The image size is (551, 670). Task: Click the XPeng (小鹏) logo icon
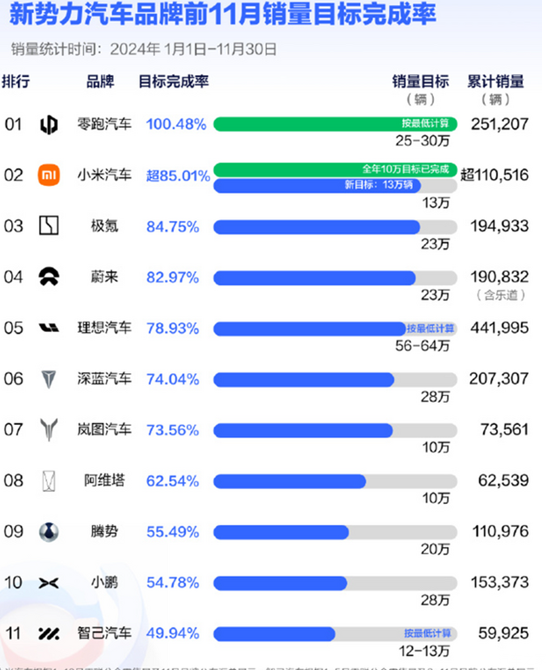click(x=49, y=583)
